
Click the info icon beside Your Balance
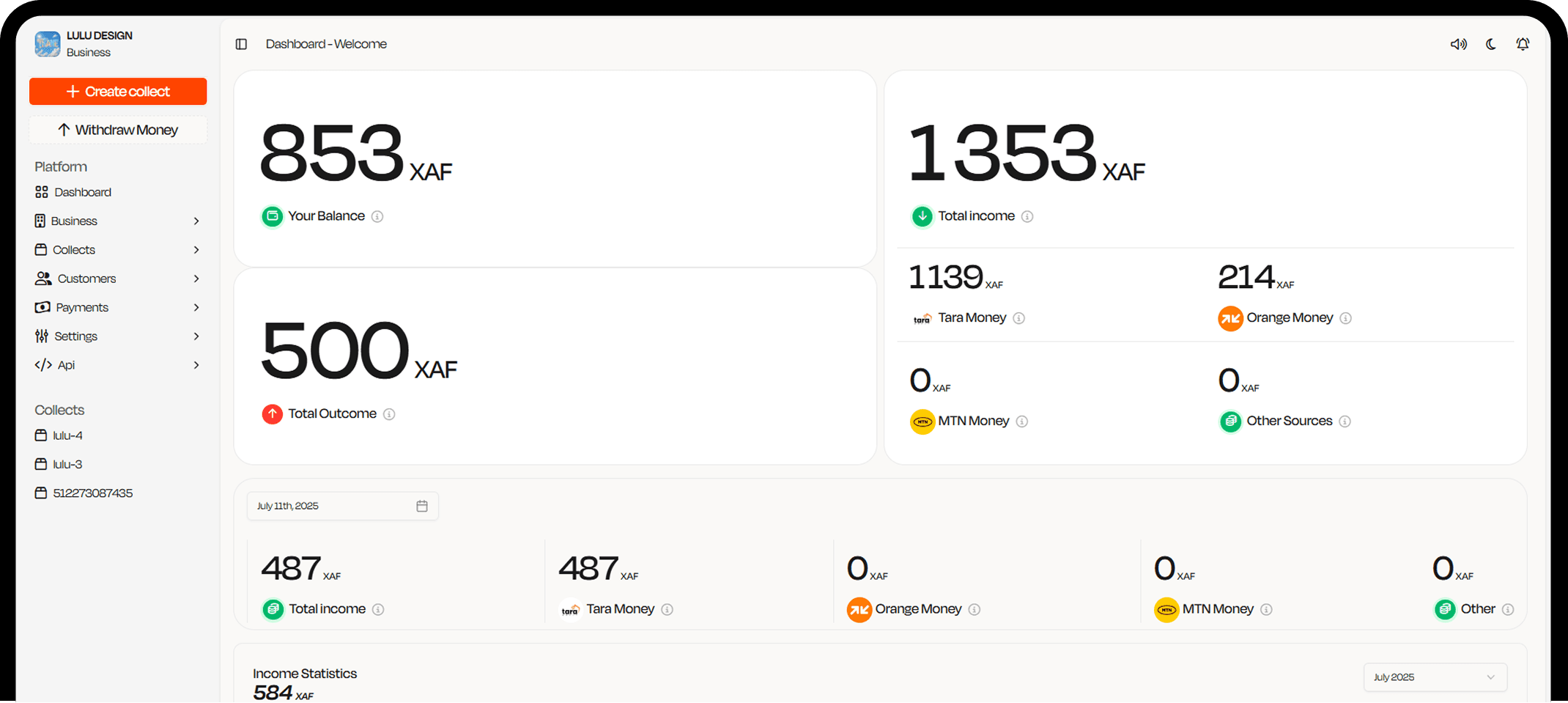(377, 216)
